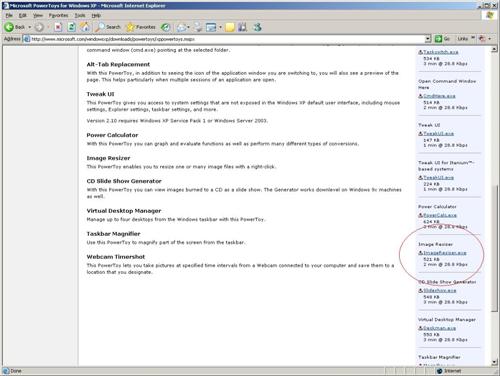Click the vertical scrollbar down arrow
Image resolution: width=500 pixels, height=376 pixels.
click(x=494, y=362)
